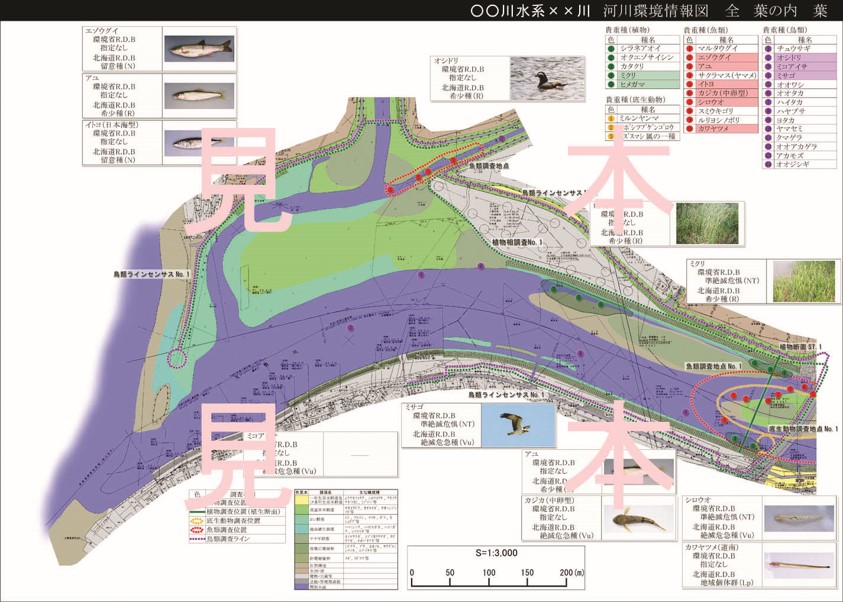The image size is (843, 602).
Task: Select the シロウオ species card title
Action: coord(698,499)
